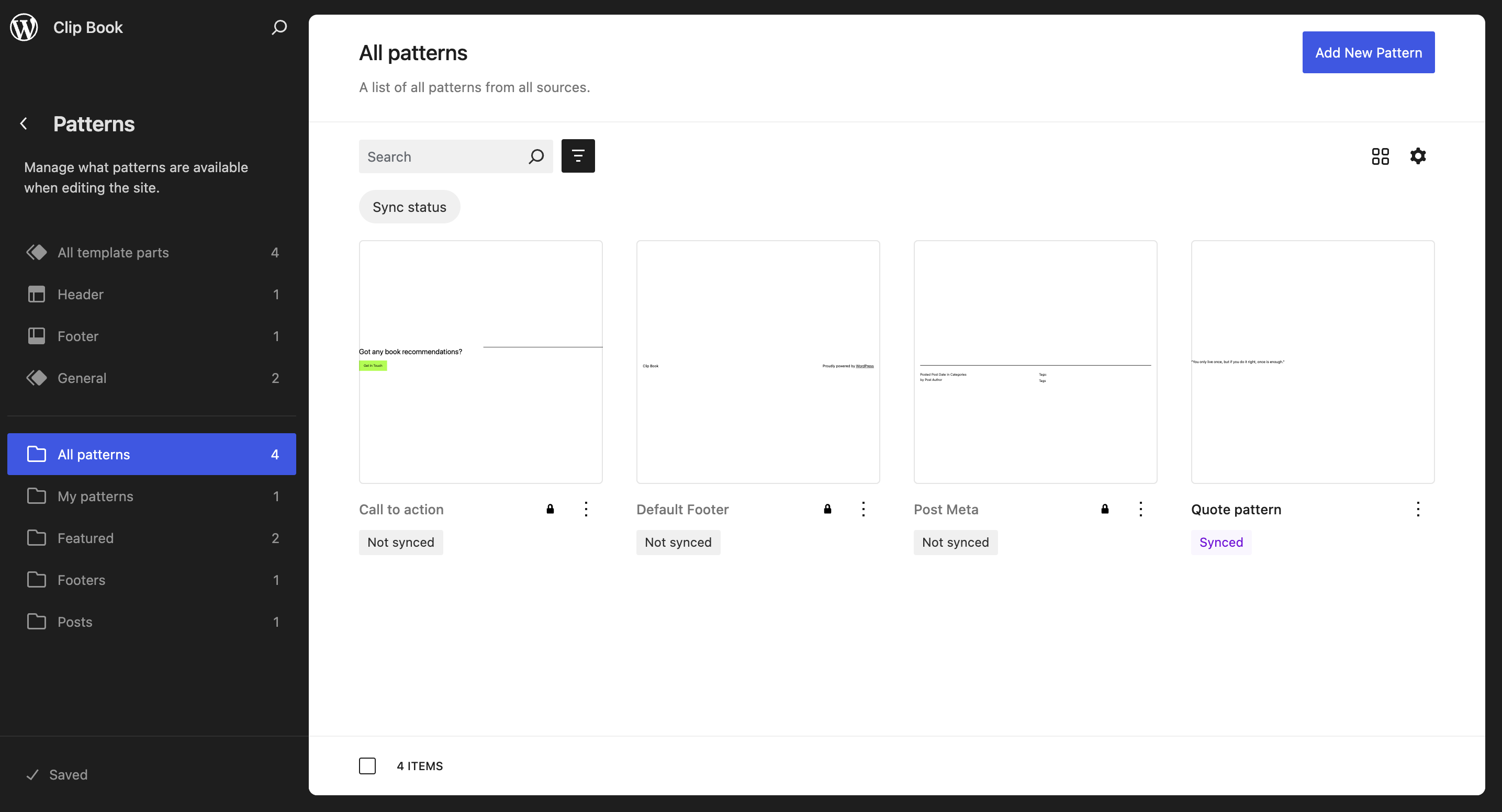Viewport: 1502px width, 812px height.
Task: Click the 4 ITEMS count label
Action: [420, 766]
